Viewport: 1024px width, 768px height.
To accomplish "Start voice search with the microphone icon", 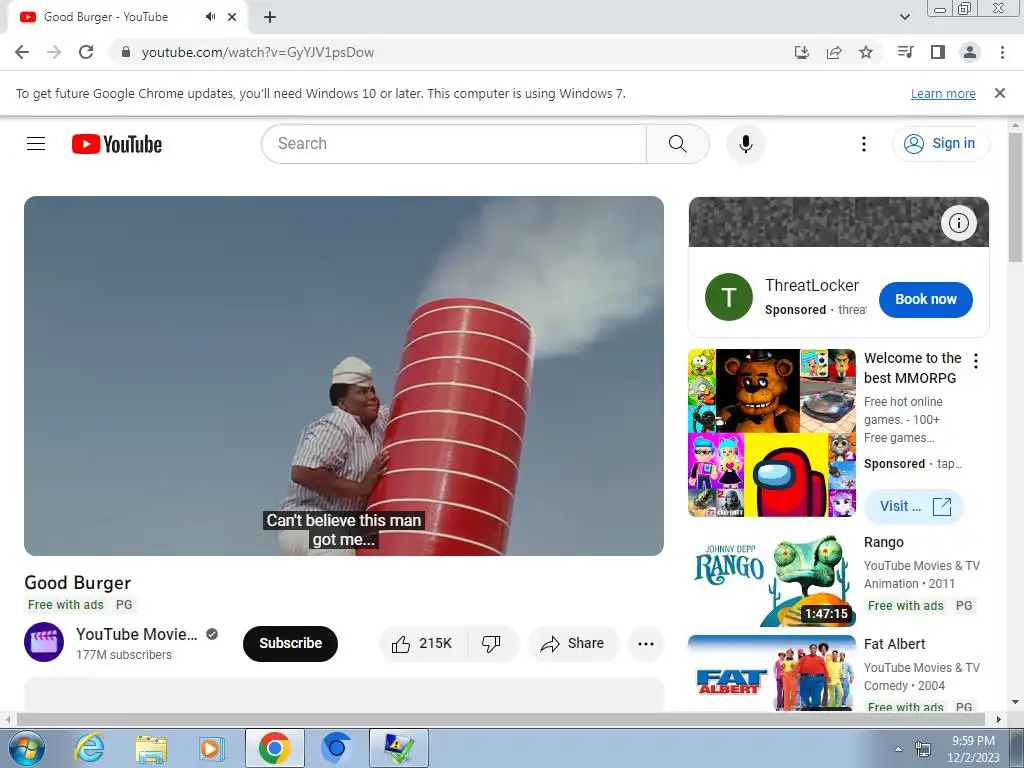I will pyautogui.click(x=745, y=144).
